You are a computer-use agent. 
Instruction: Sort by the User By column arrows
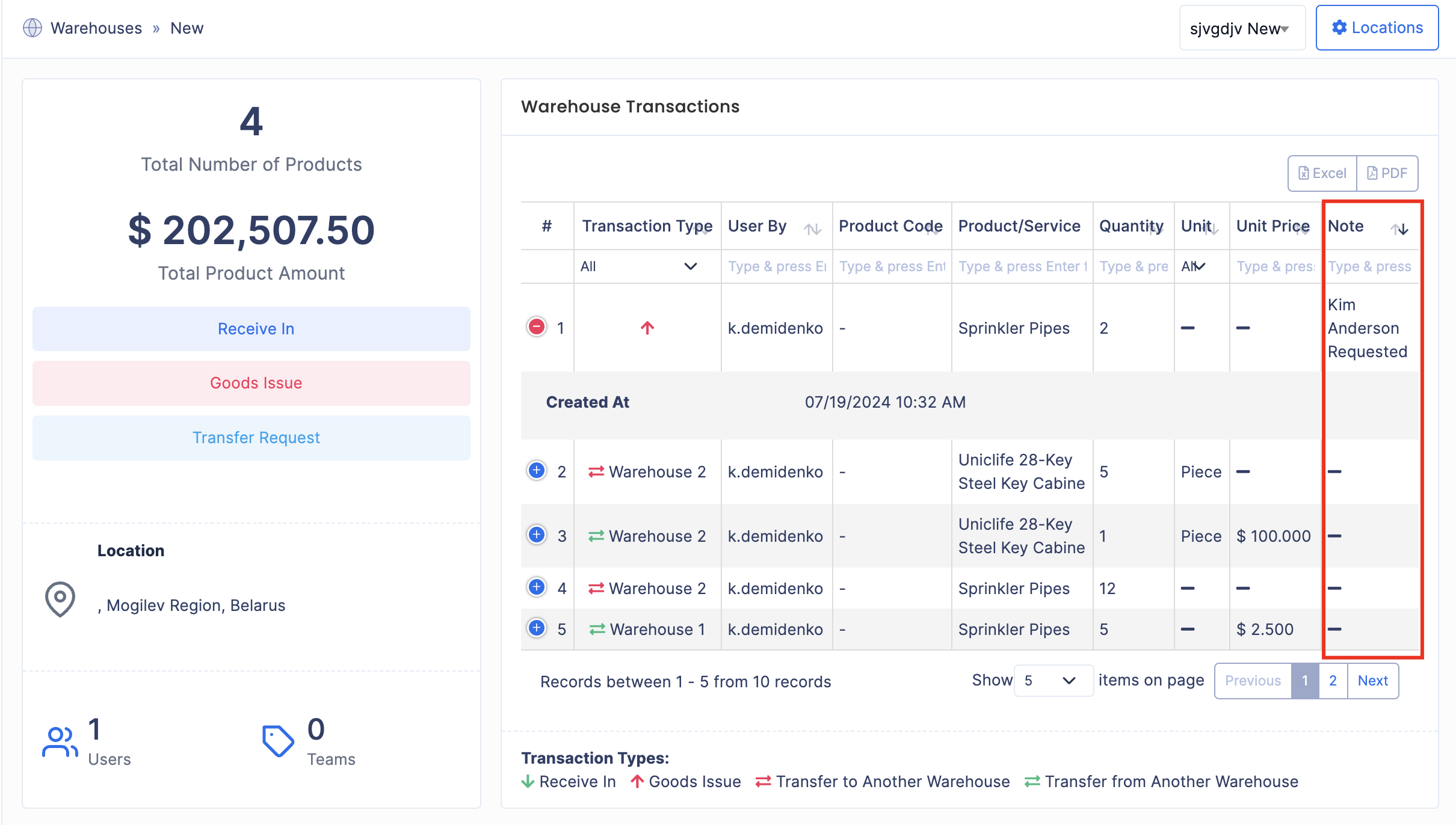(x=813, y=229)
